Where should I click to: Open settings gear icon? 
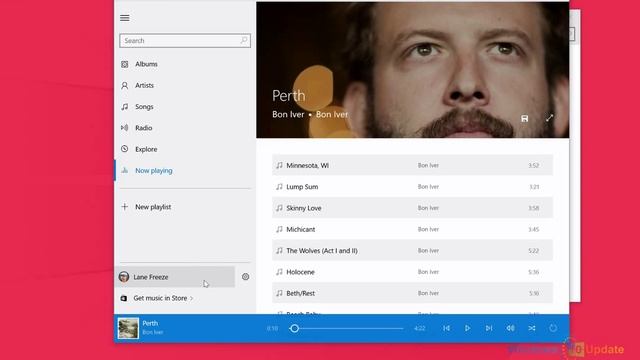tap(245, 277)
